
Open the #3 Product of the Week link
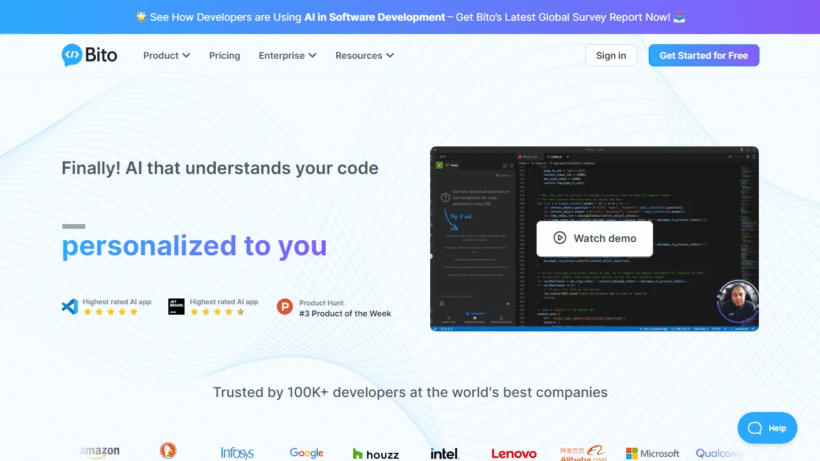coord(345,314)
